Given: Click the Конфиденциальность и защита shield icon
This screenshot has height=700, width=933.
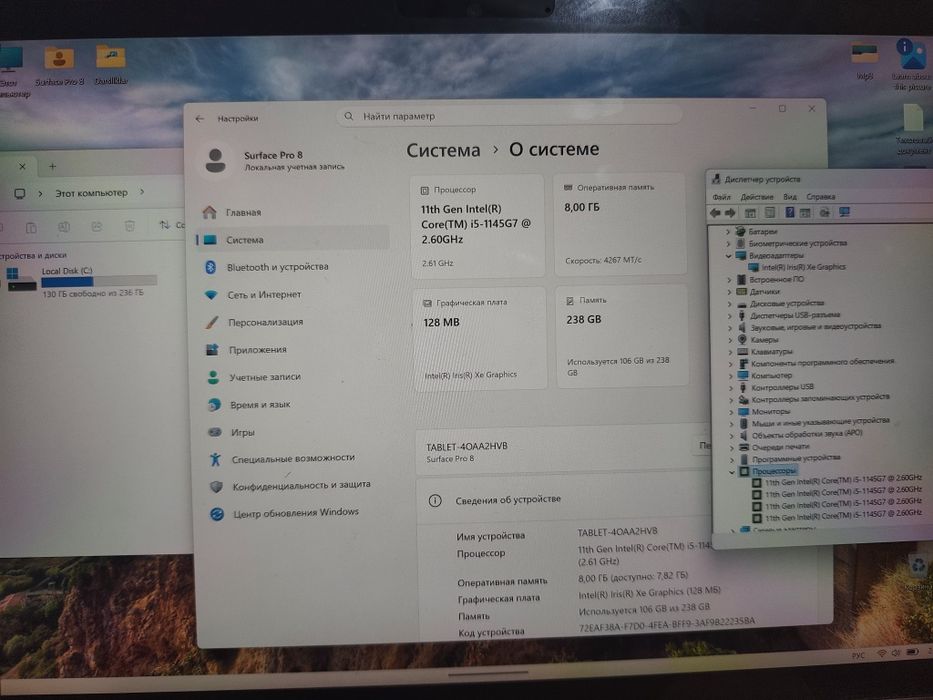Looking at the screenshot, I should pyautogui.click(x=216, y=486).
